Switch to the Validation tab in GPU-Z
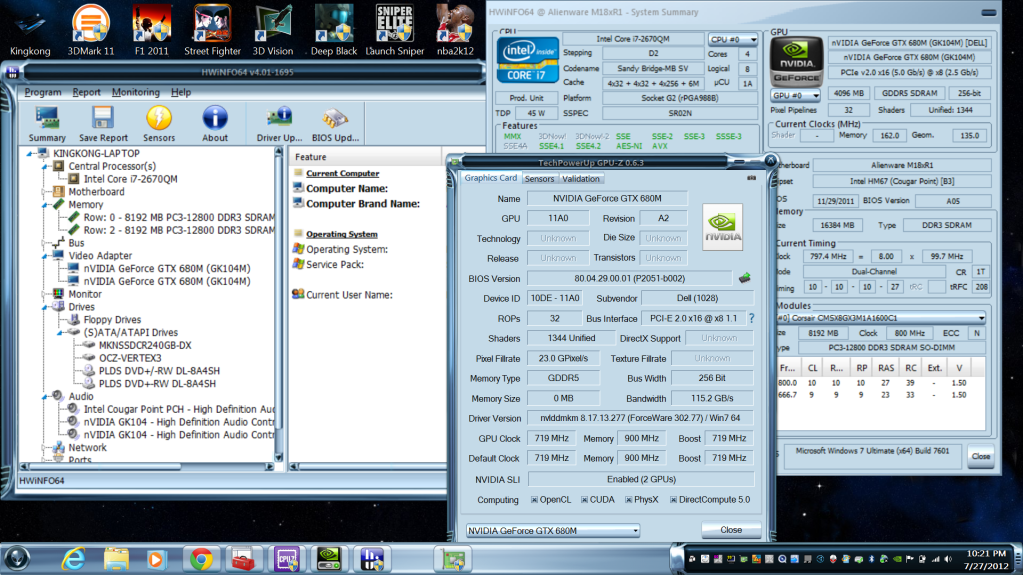1023x575 pixels. [581, 179]
